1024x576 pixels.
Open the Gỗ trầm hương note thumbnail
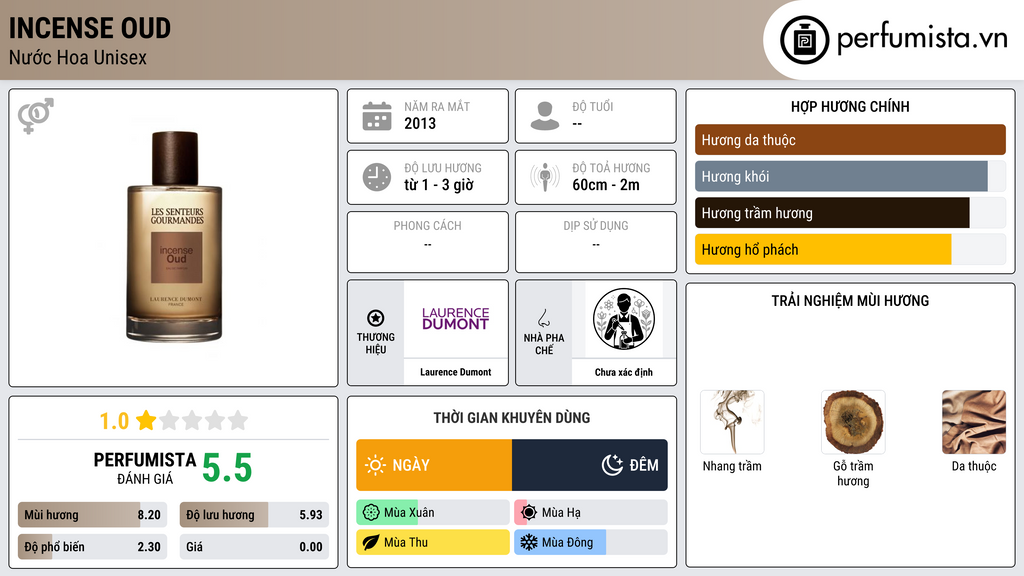[853, 422]
